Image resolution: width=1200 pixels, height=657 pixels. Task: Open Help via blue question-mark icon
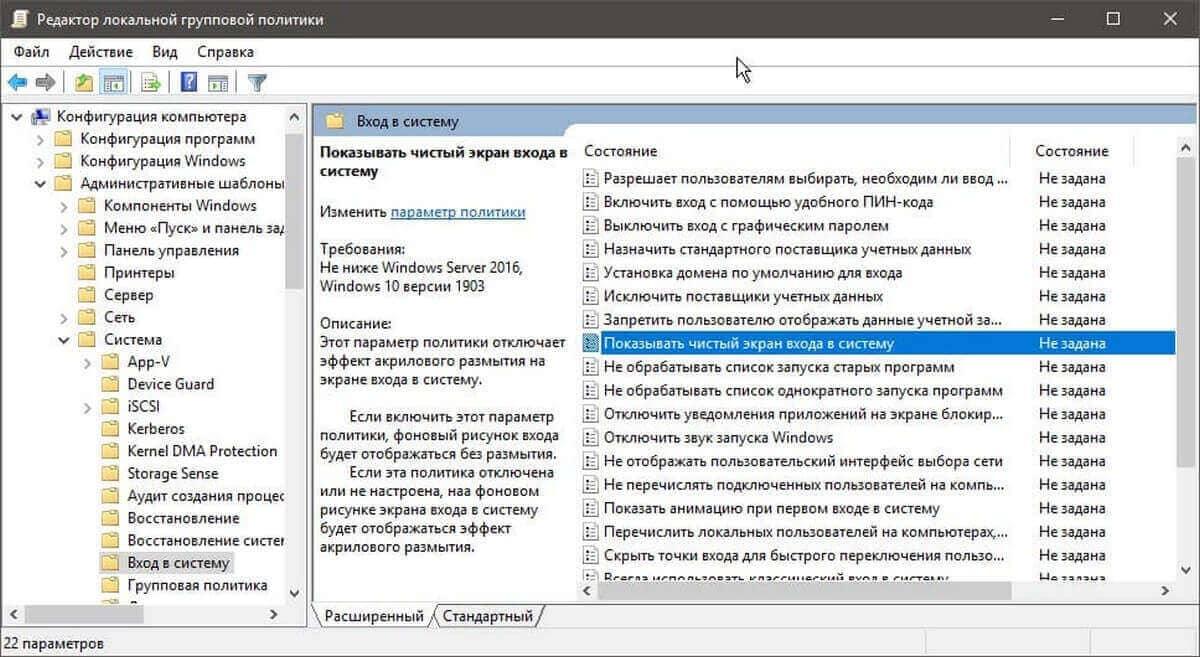click(189, 82)
